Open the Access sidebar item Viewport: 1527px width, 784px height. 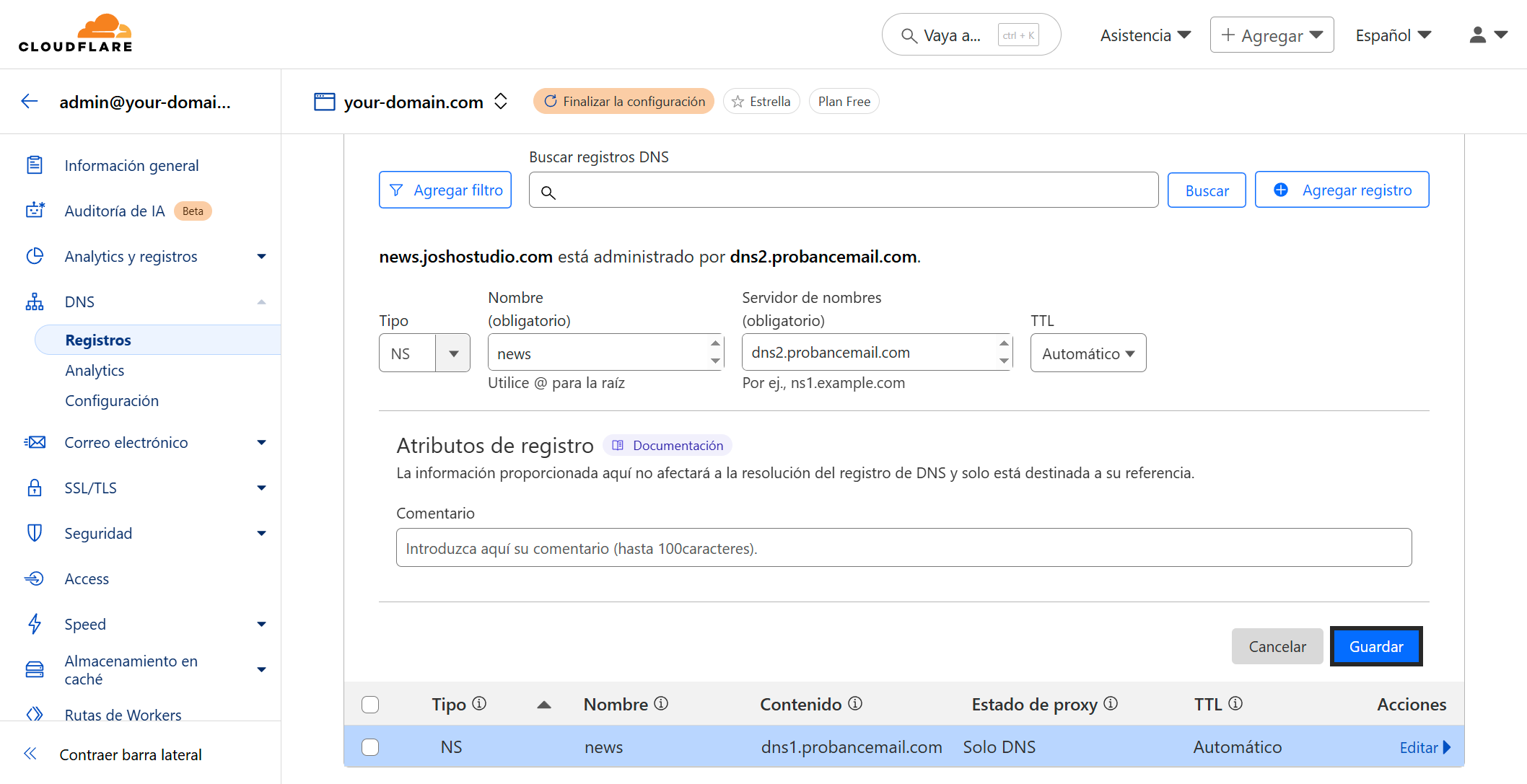pos(87,578)
